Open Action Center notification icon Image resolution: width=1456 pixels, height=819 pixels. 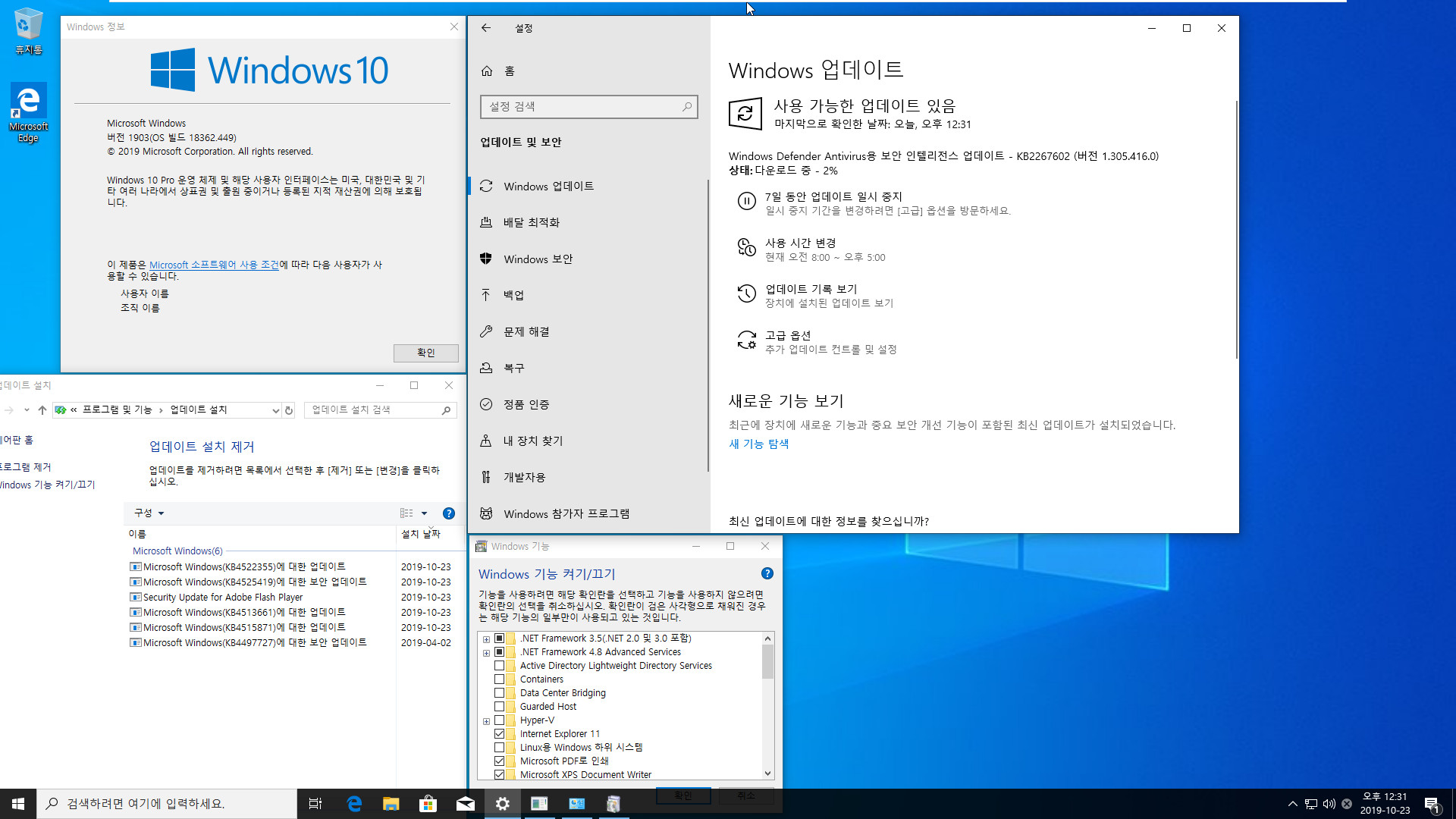coord(1432,804)
